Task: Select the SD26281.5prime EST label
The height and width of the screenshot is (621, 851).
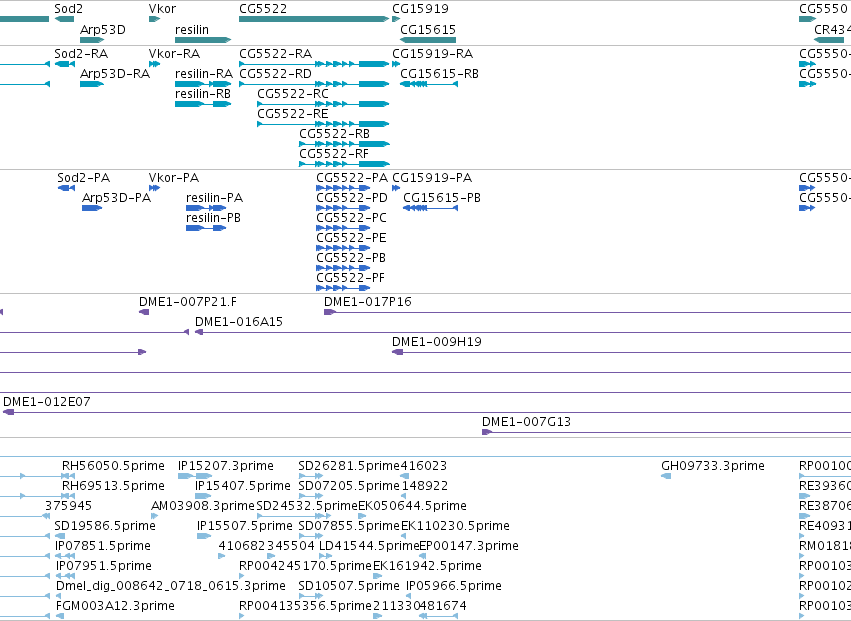Action: (x=349, y=466)
